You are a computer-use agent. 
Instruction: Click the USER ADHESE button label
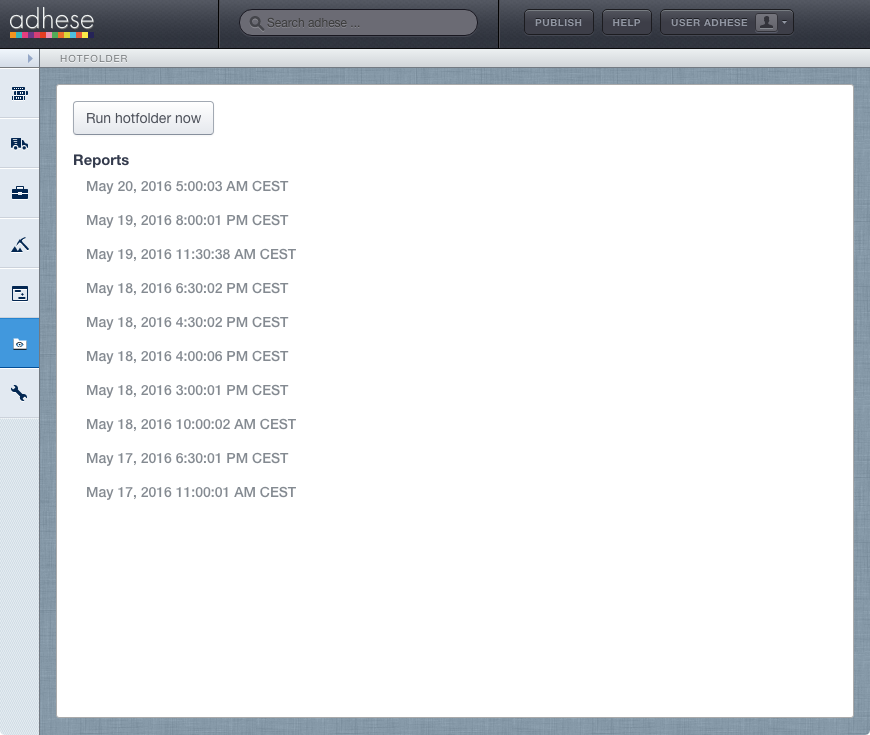[709, 23]
